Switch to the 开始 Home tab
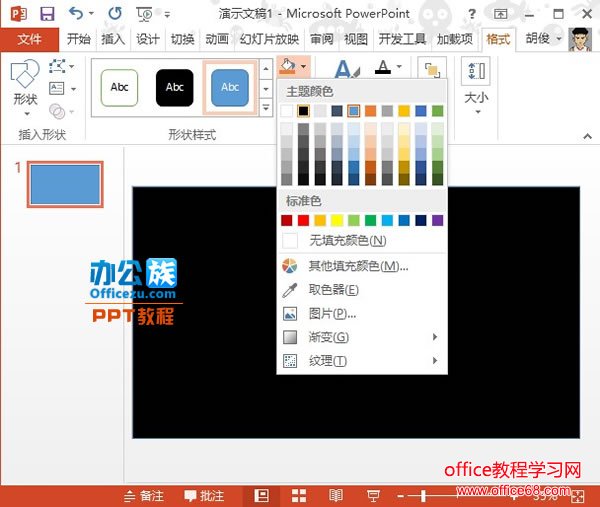 (79, 39)
